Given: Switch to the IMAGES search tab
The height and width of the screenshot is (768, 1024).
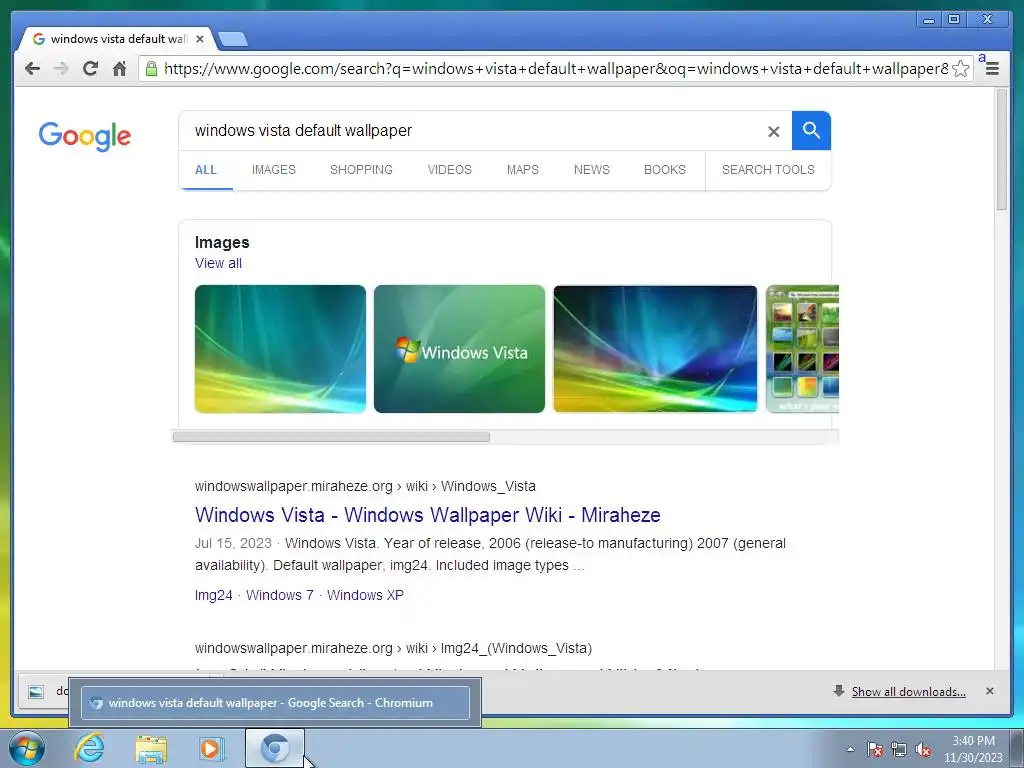Looking at the screenshot, I should (x=274, y=170).
